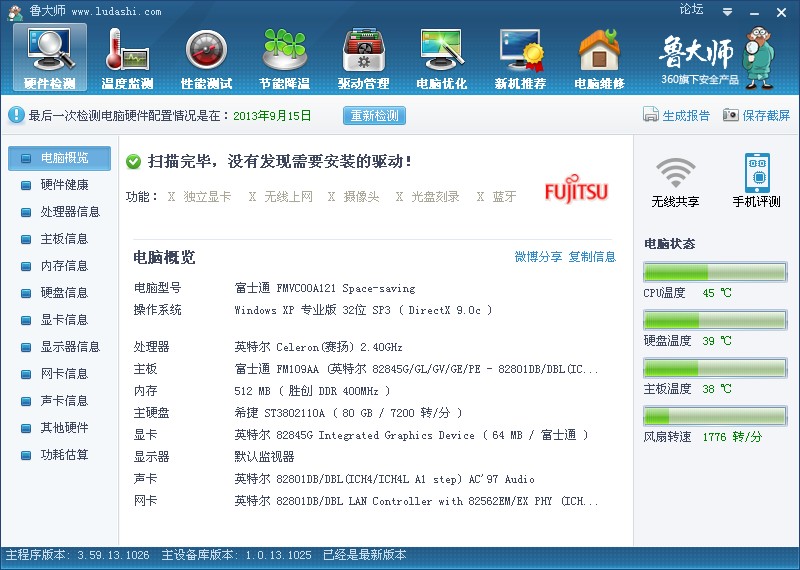Image resolution: width=800 pixels, height=570 pixels.
Task: Click the 蓝牙 feature indicator
Action: [496, 196]
